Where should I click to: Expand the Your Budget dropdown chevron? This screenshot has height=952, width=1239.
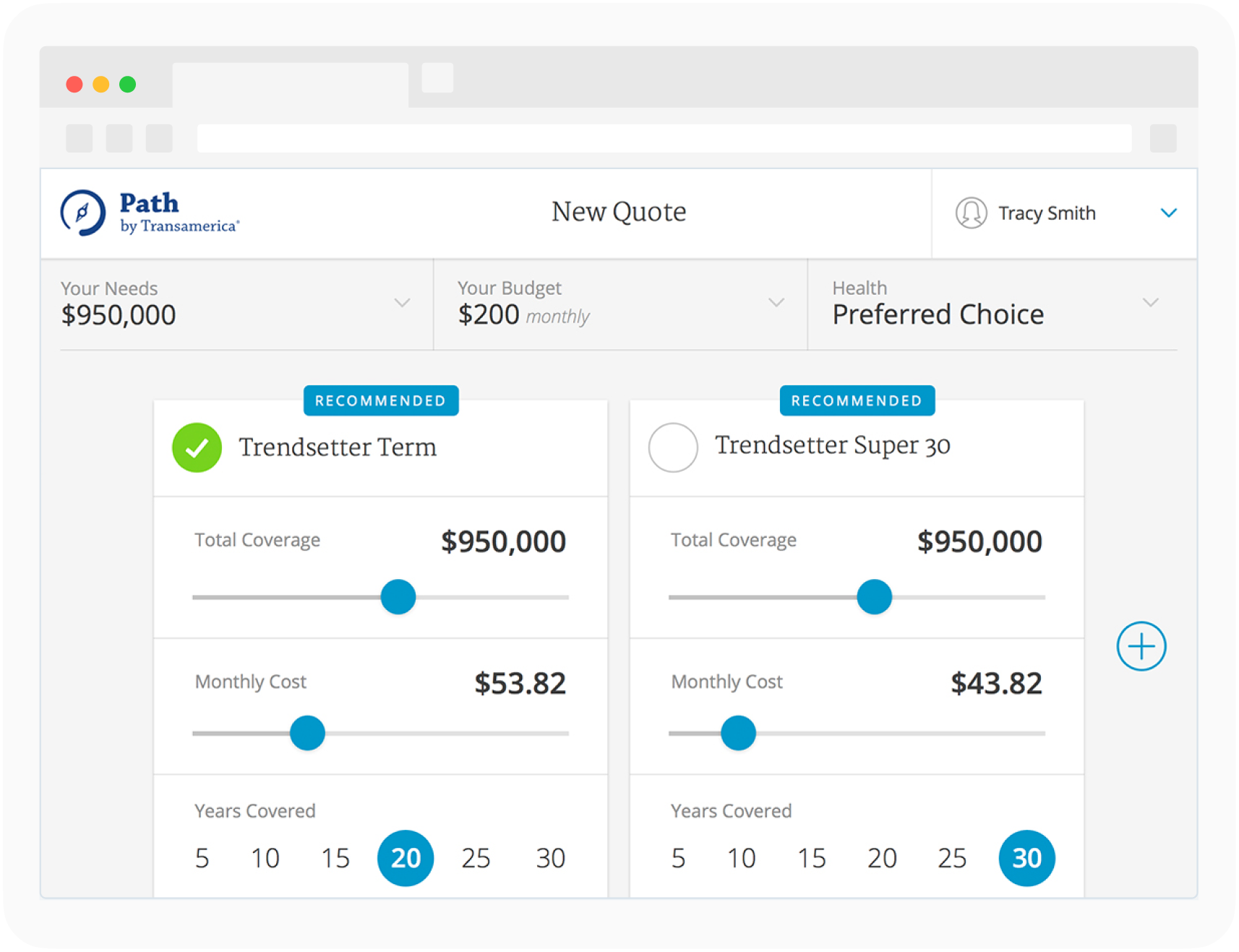(x=776, y=303)
